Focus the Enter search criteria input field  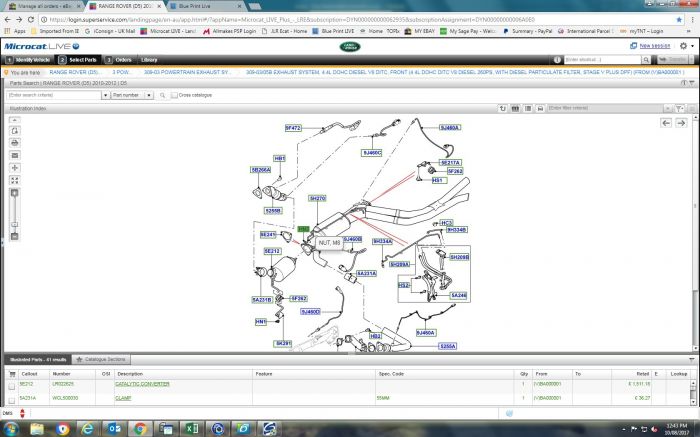(54, 95)
